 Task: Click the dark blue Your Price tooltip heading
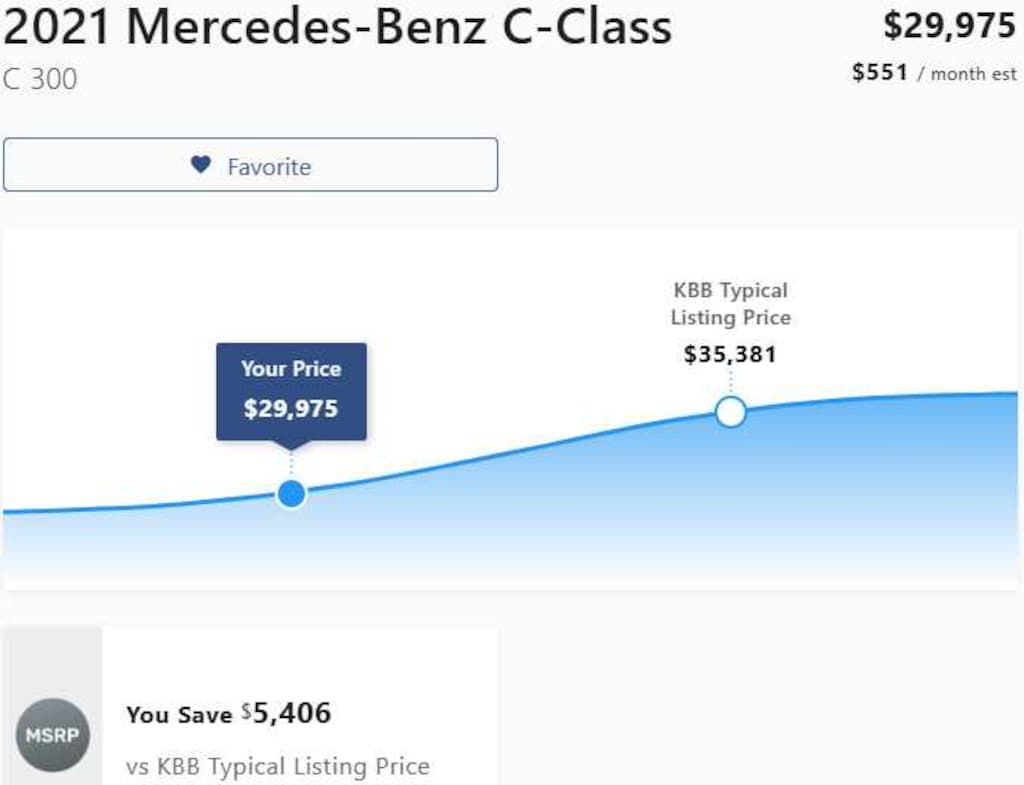(291, 368)
